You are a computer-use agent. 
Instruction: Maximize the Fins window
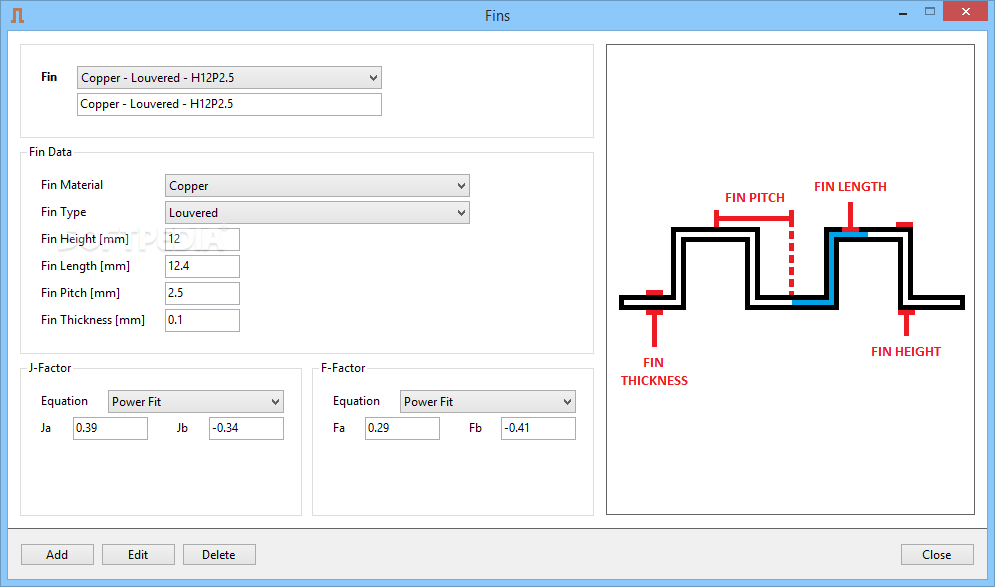pyautogui.click(x=930, y=11)
